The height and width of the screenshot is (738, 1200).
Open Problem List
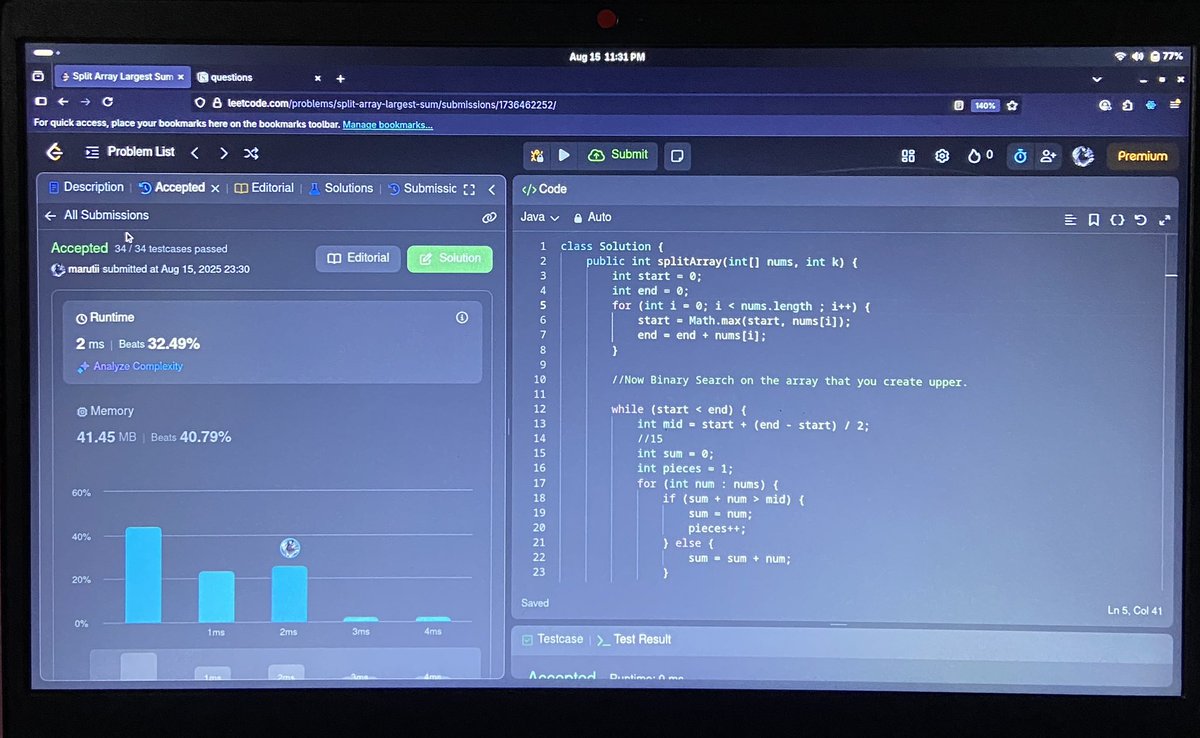point(130,152)
